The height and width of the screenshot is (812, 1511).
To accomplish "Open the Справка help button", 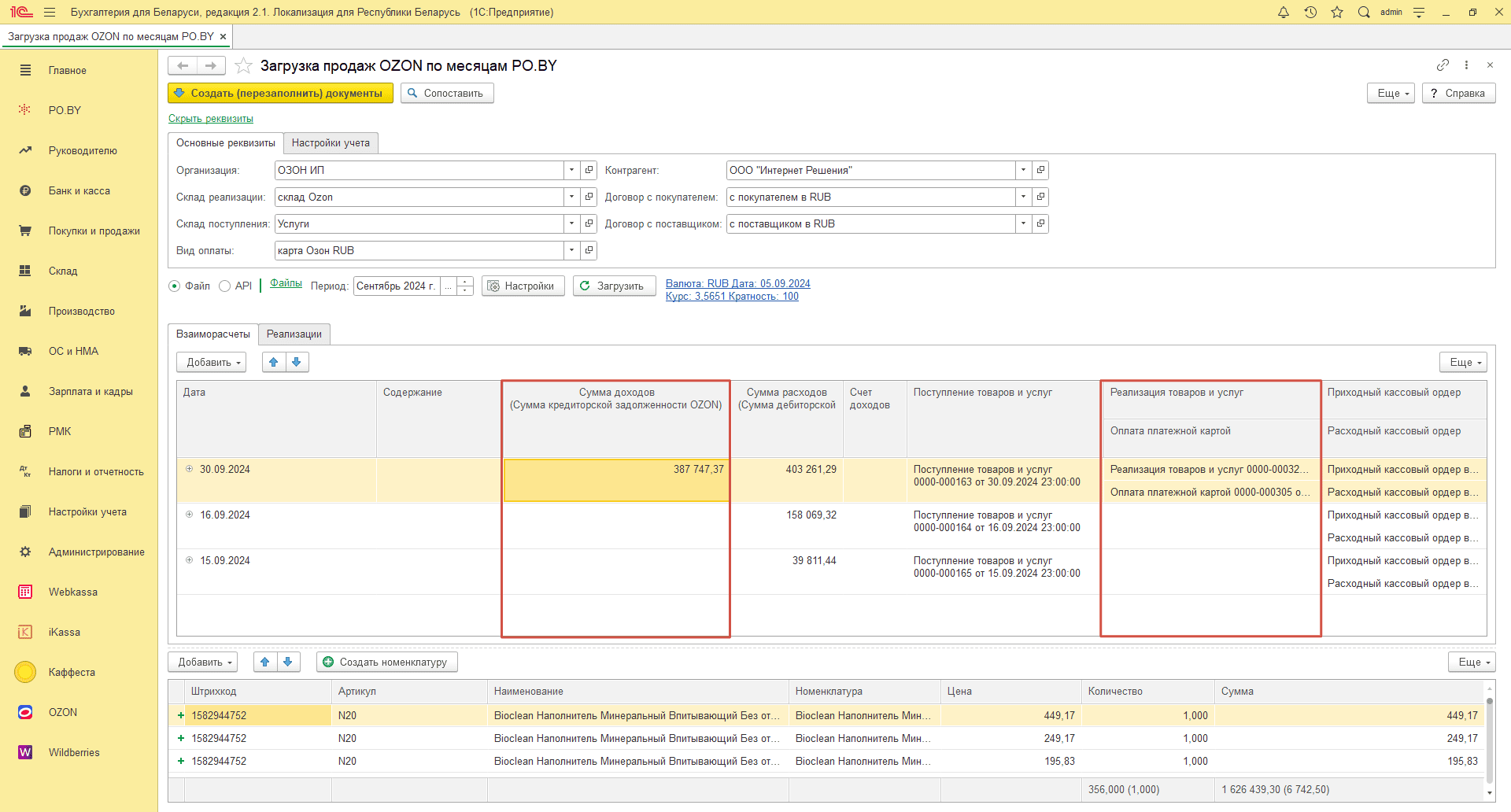I will pyautogui.click(x=1458, y=93).
